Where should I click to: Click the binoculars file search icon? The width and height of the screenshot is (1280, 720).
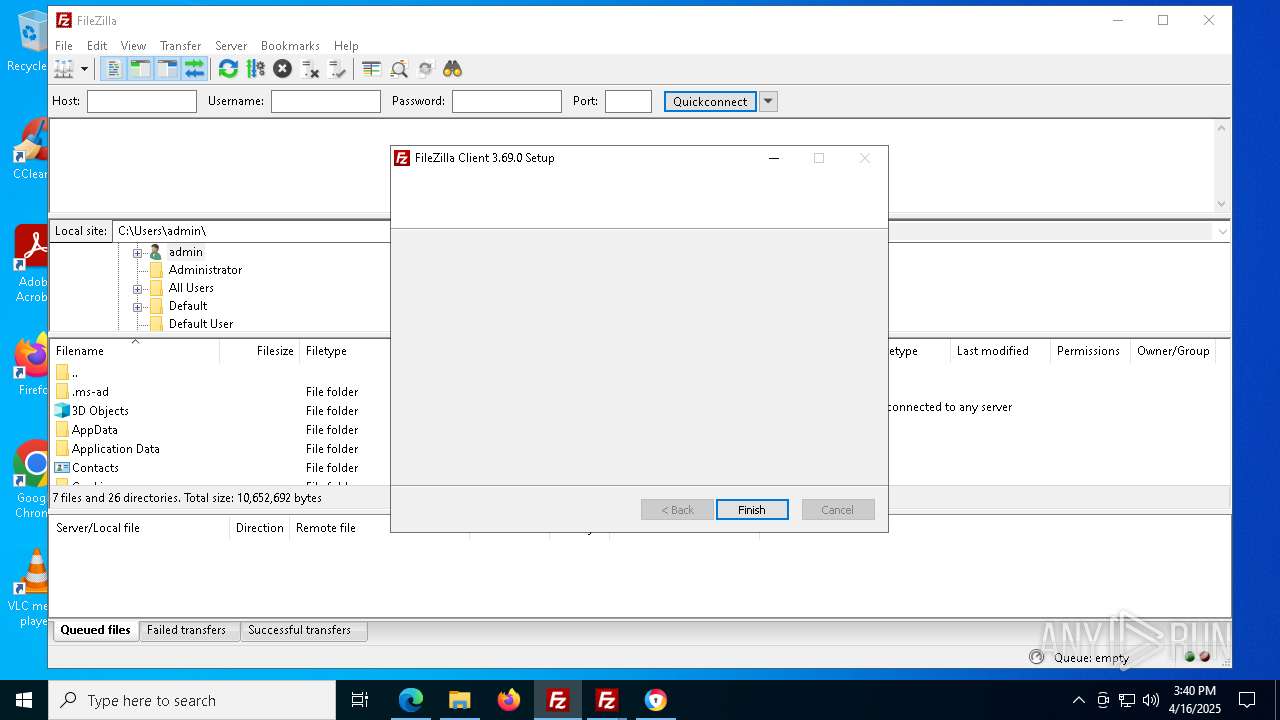pos(453,69)
